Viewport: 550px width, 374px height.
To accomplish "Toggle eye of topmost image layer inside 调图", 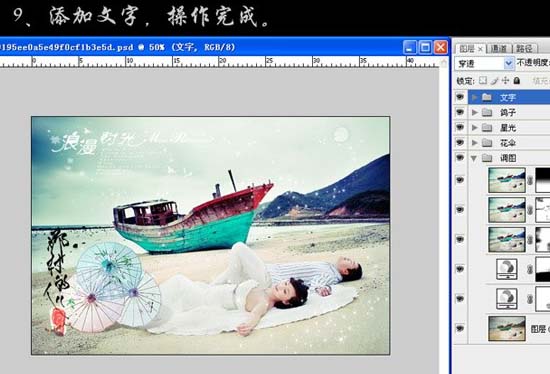I will 460,180.
